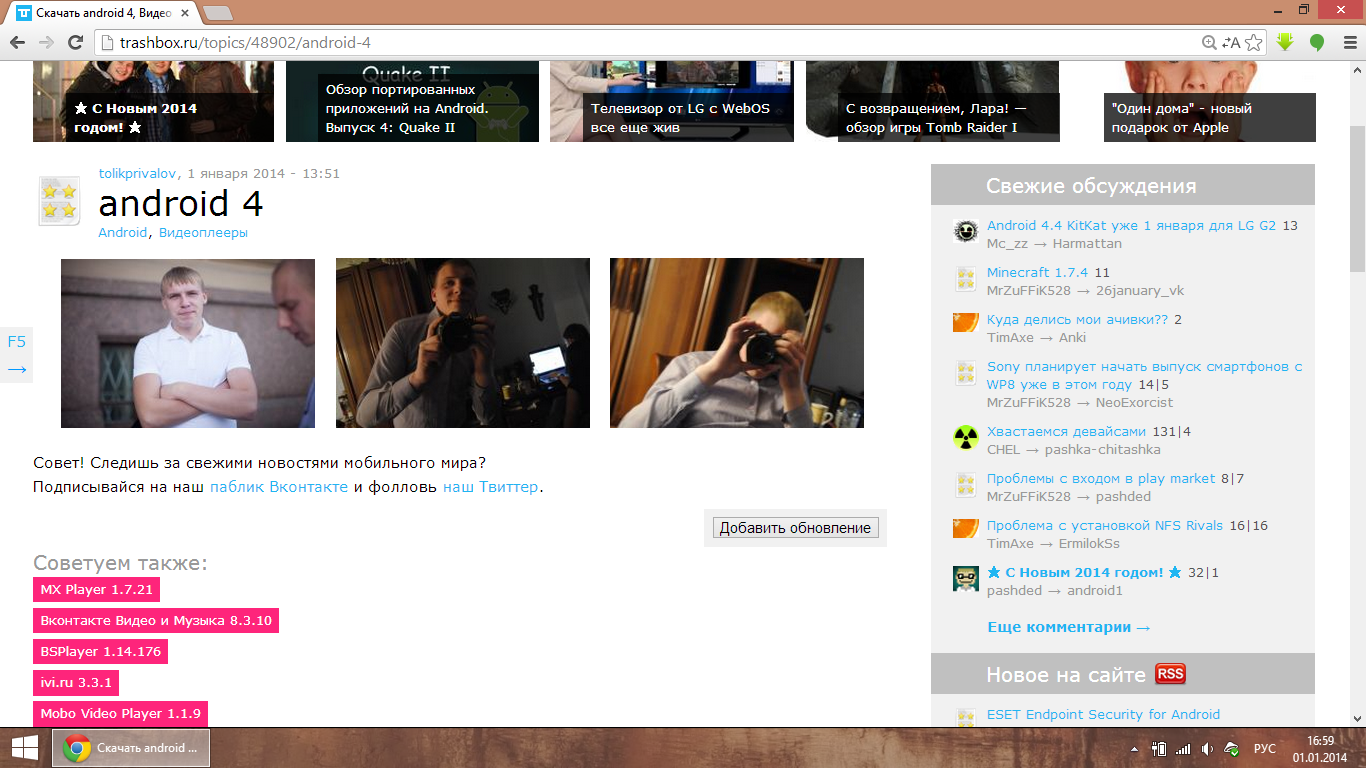The width and height of the screenshot is (1366, 768).
Task: Open the first photo of man in white shirt
Action: tap(188, 343)
